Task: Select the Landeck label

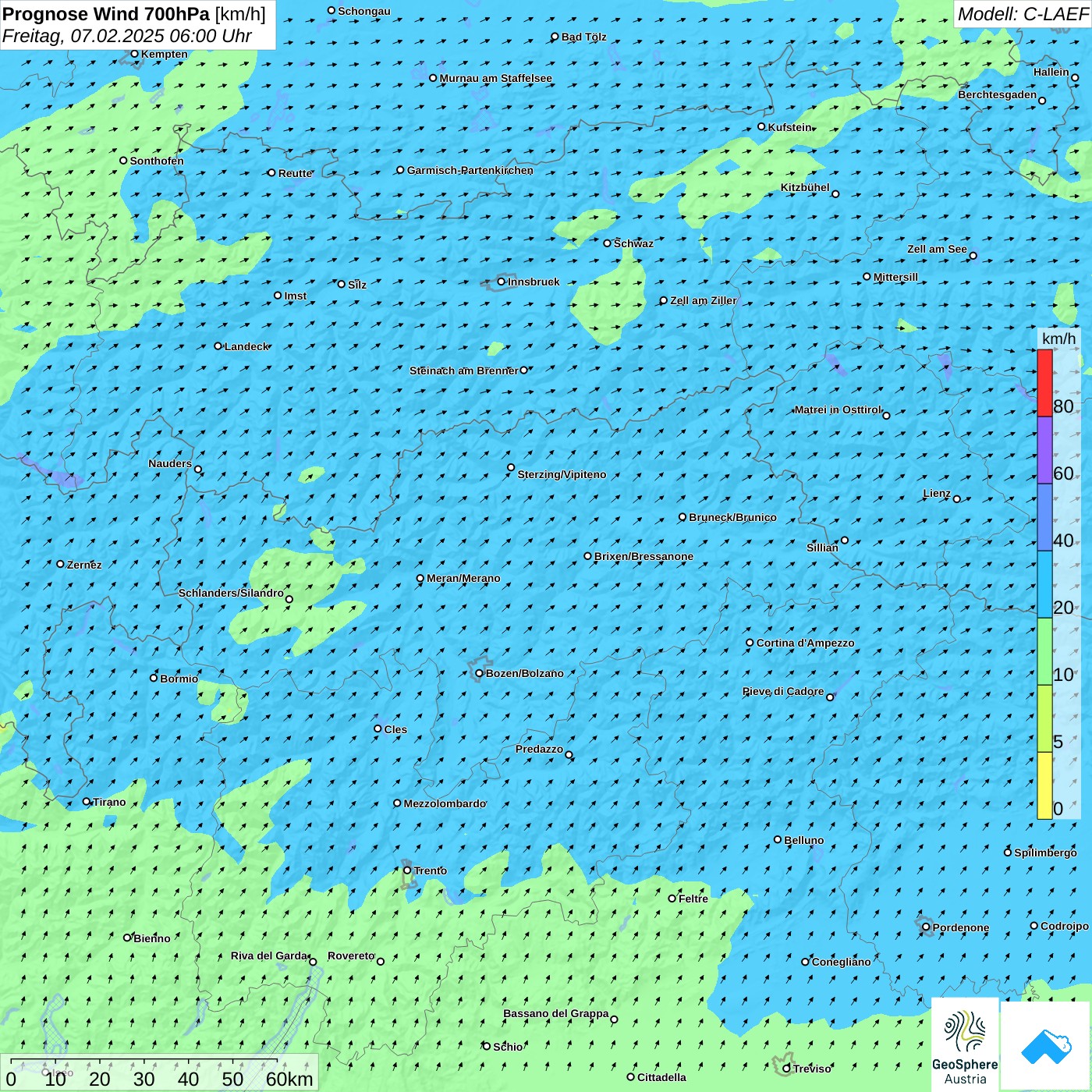Action: 246,346
